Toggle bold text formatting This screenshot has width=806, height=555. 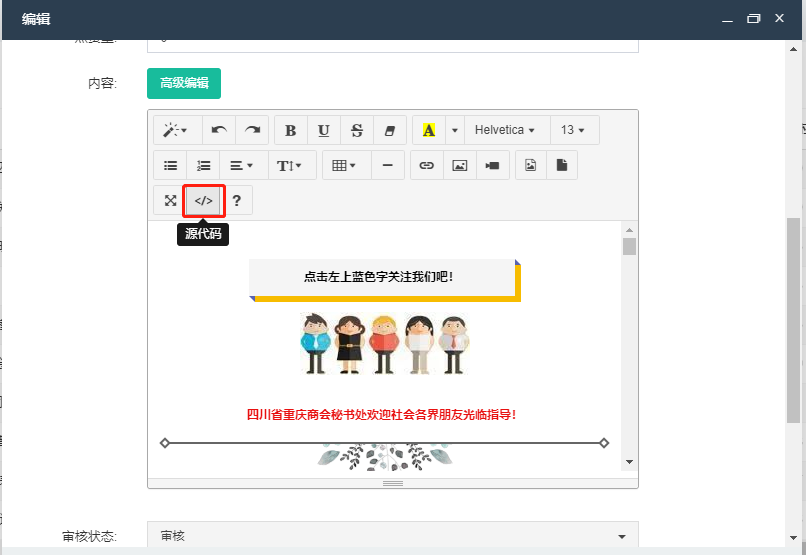[291, 130]
